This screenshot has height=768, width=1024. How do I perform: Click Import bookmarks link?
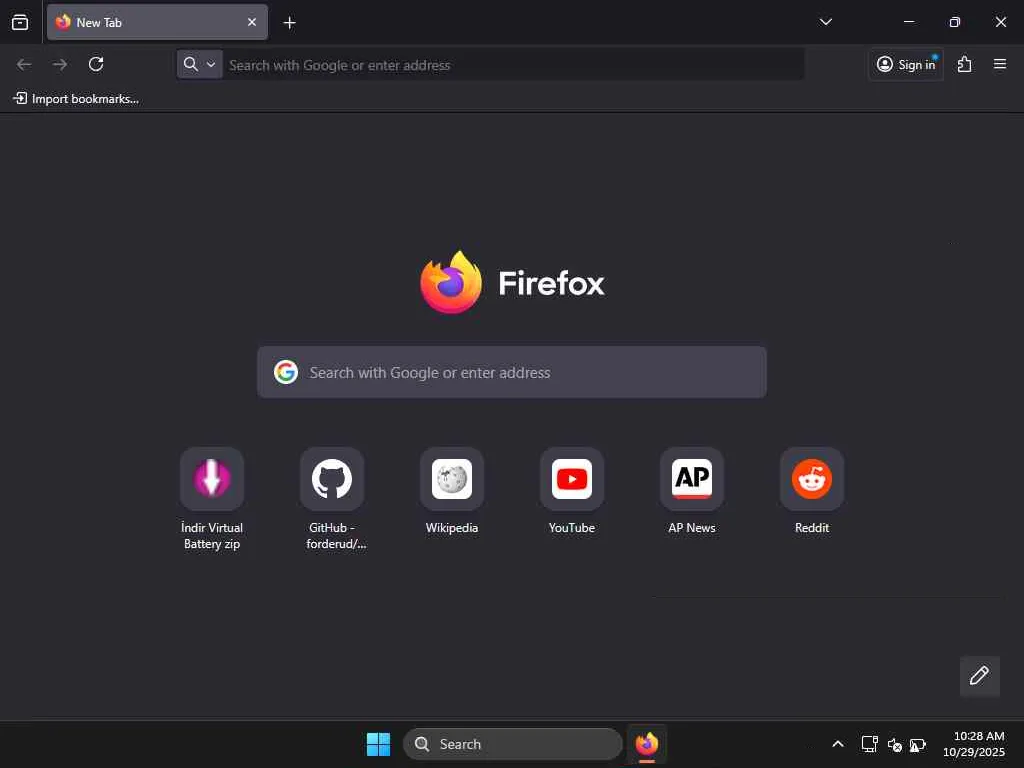coord(76,99)
